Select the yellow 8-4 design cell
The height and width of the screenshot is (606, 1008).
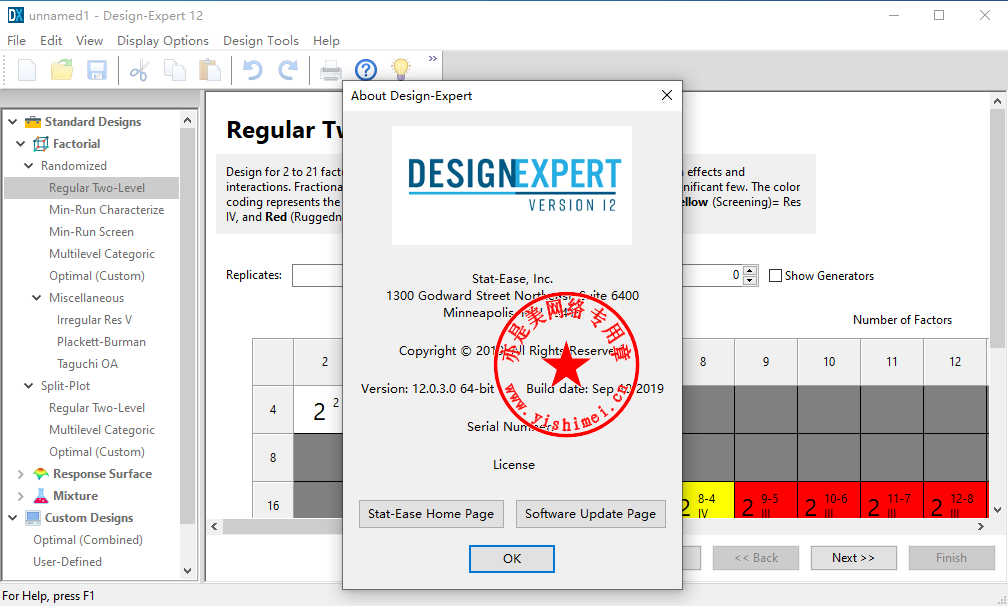(x=707, y=500)
